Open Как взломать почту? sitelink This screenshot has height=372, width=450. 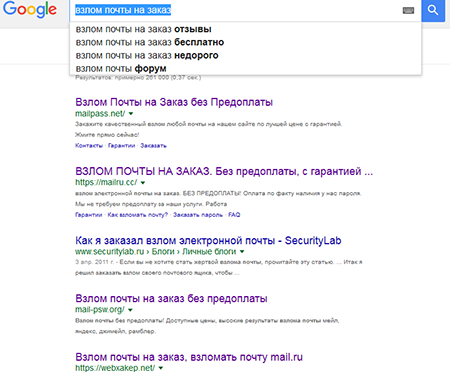(138, 215)
